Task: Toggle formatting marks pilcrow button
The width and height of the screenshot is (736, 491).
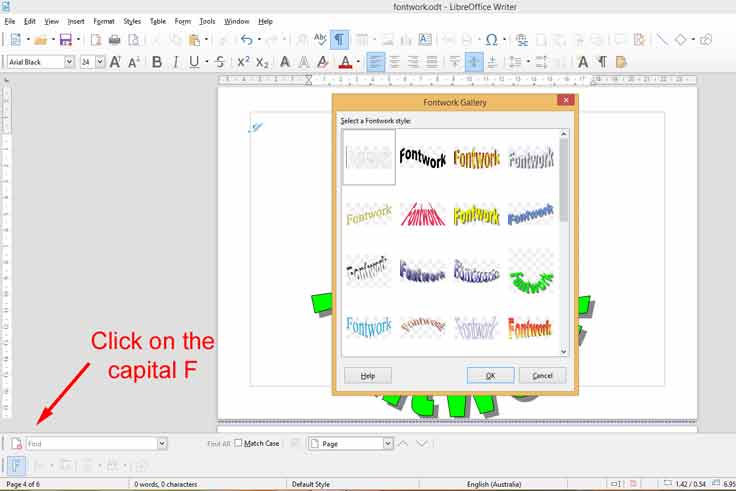Action: [339, 39]
